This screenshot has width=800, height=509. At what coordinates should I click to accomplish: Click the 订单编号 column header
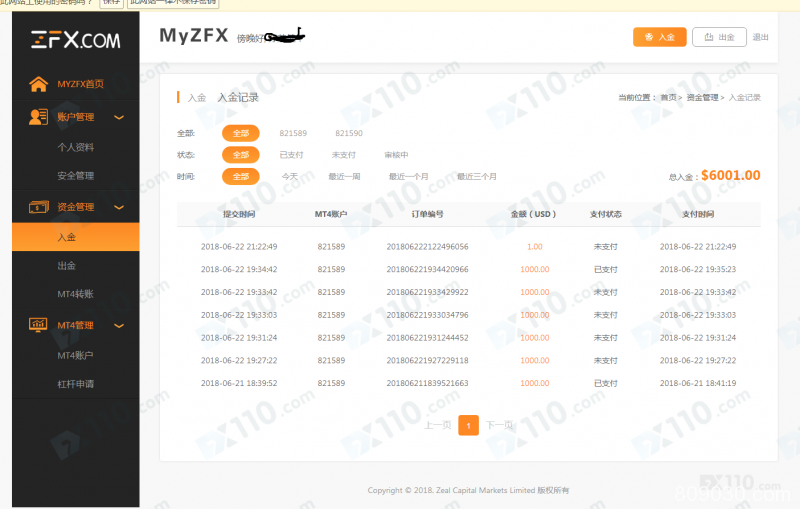(428, 214)
